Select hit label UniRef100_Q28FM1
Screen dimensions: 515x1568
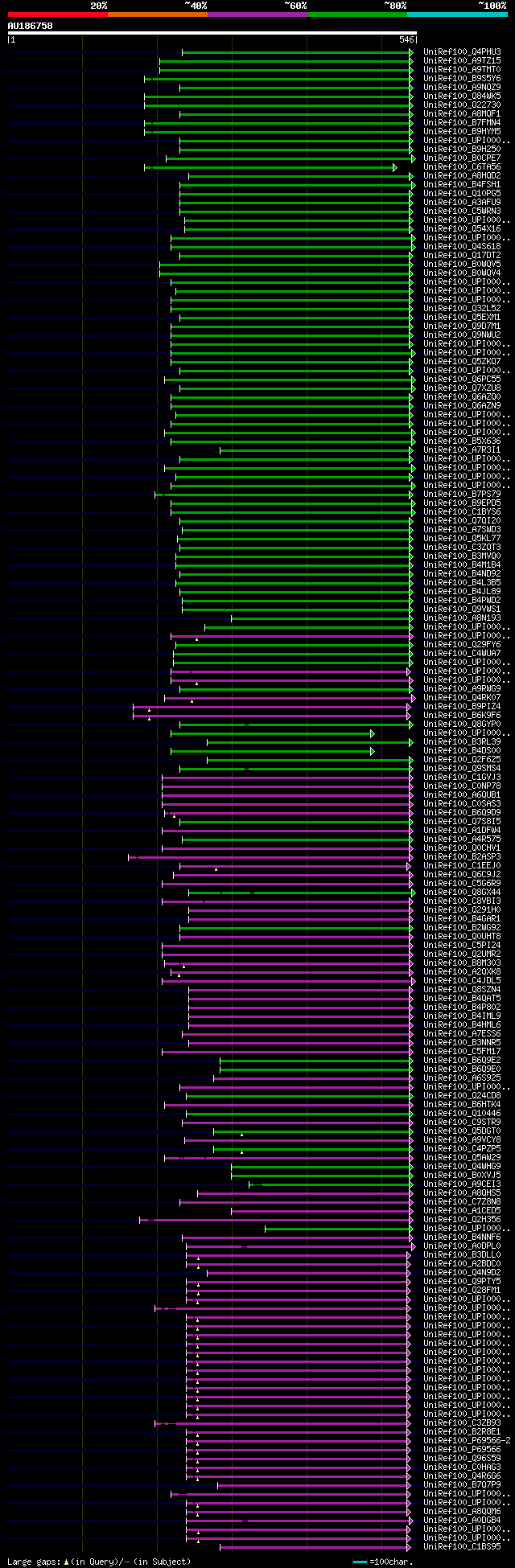tap(462, 1291)
